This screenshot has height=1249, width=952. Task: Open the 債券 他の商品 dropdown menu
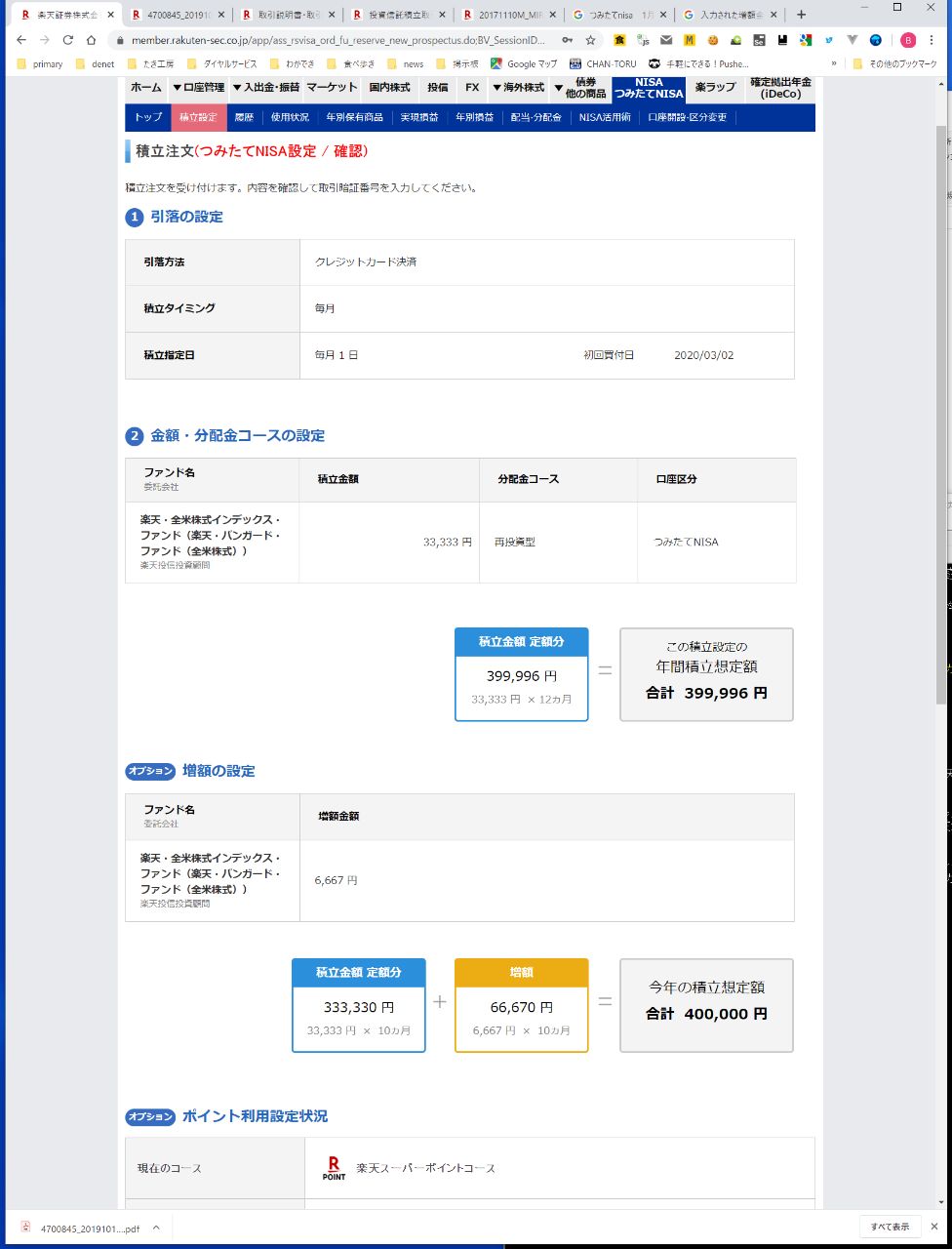click(x=580, y=87)
